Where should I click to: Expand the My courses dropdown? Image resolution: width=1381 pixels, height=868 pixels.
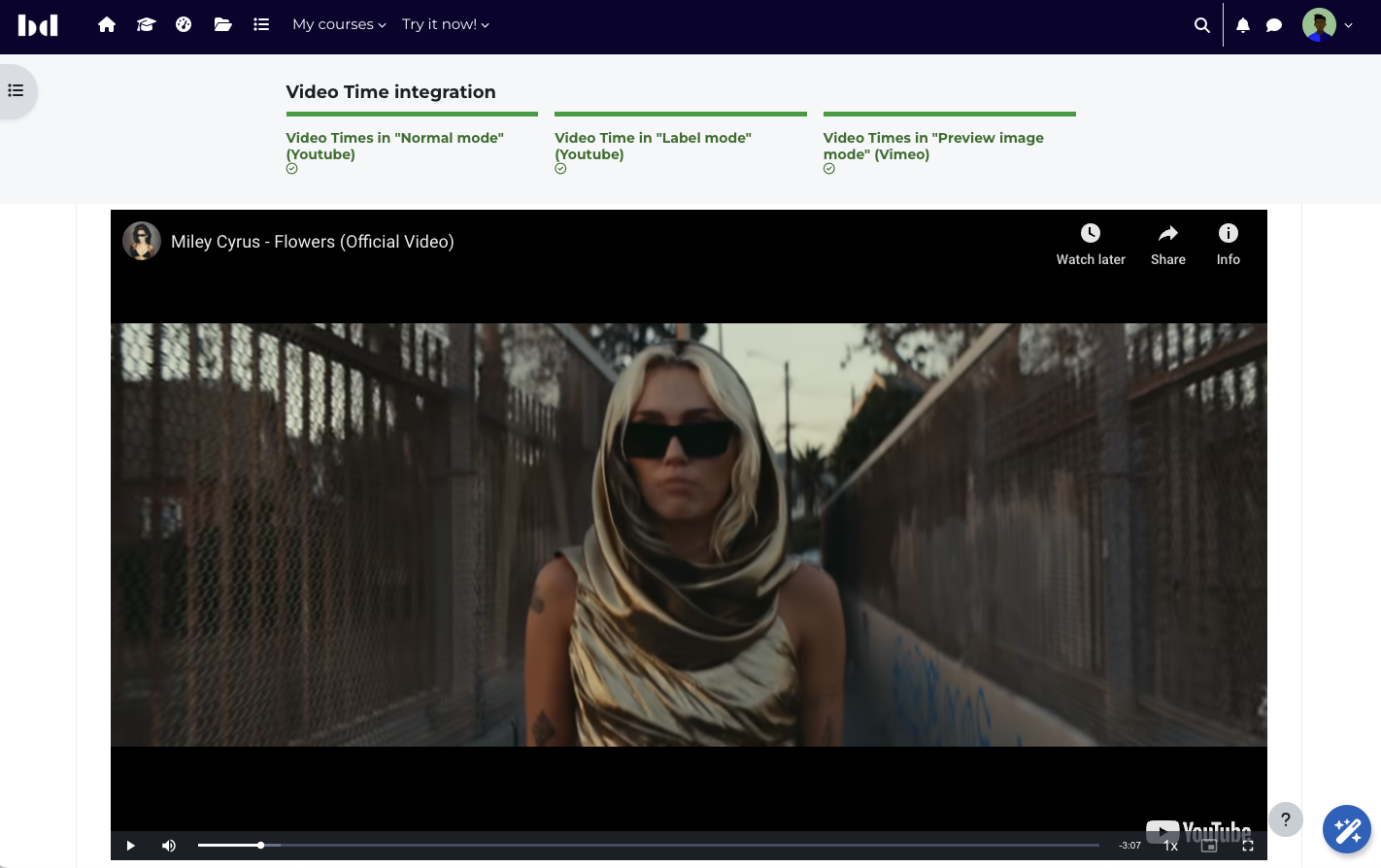[339, 24]
